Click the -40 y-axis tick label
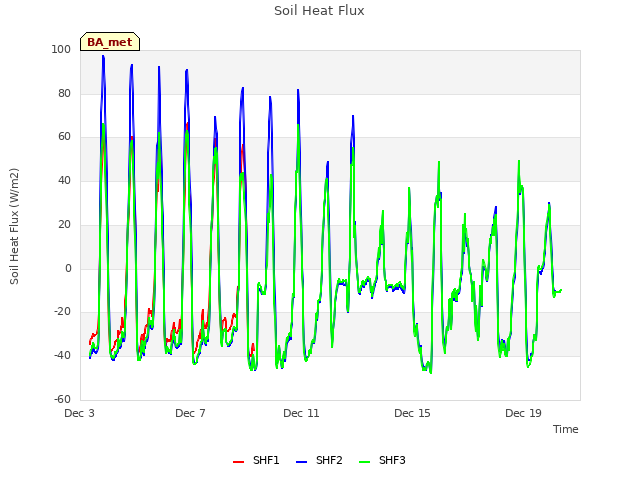The height and width of the screenshot is (480, 640). (62, 356)
